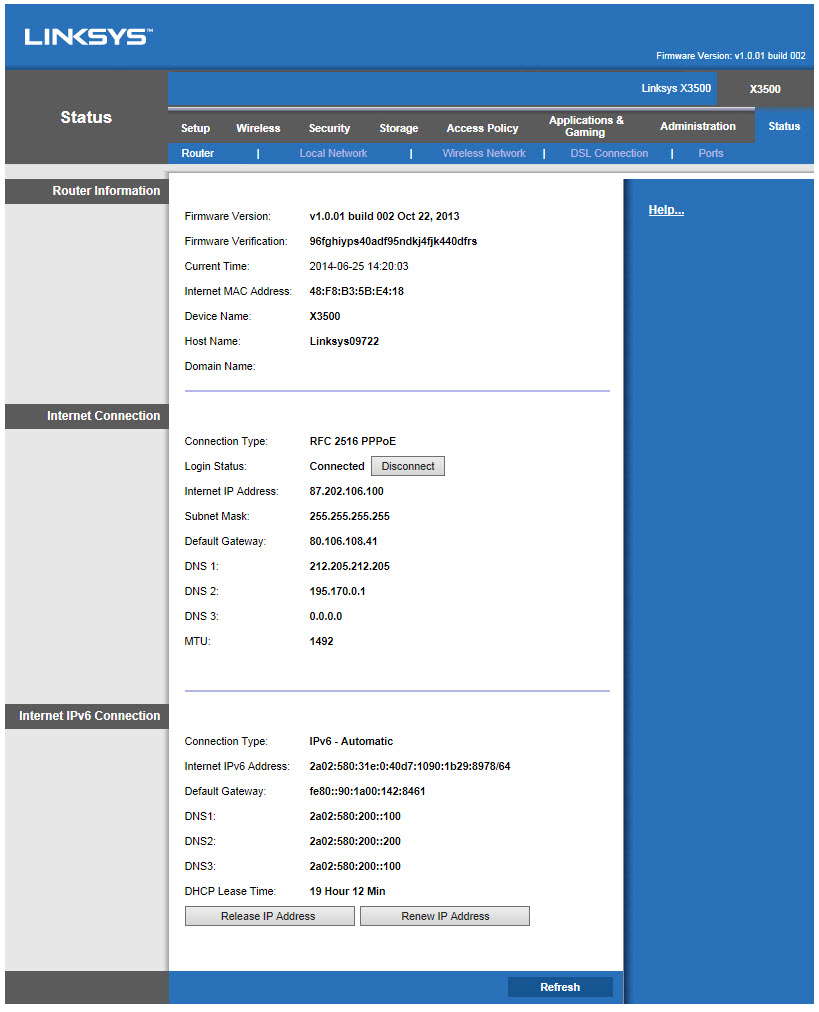Click the Linksys logo
The height and width of the screenshot is (1012, 819).
[x=88, y=37]
